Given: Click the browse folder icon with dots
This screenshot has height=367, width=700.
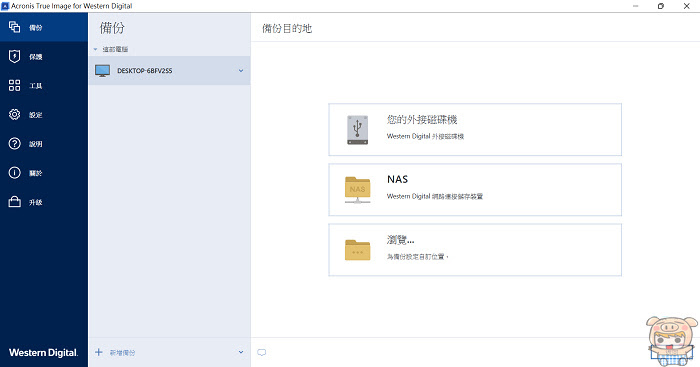Looking at the screenshot, I should (358, 250).
